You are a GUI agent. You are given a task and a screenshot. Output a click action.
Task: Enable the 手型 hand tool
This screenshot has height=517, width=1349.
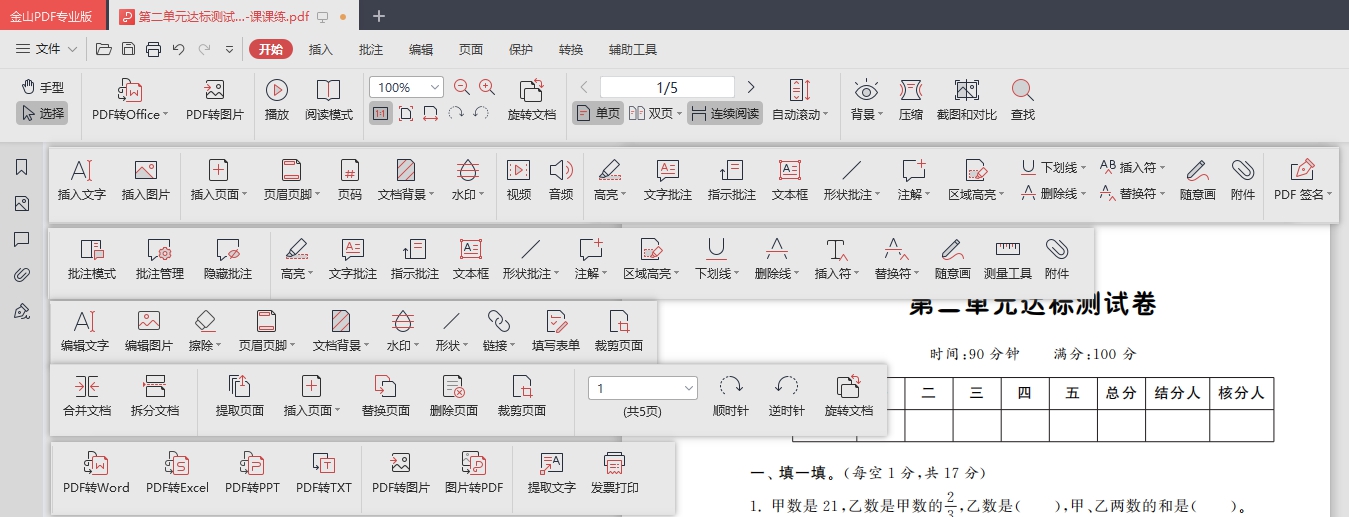pyautogui.click(x=42, y=87)
